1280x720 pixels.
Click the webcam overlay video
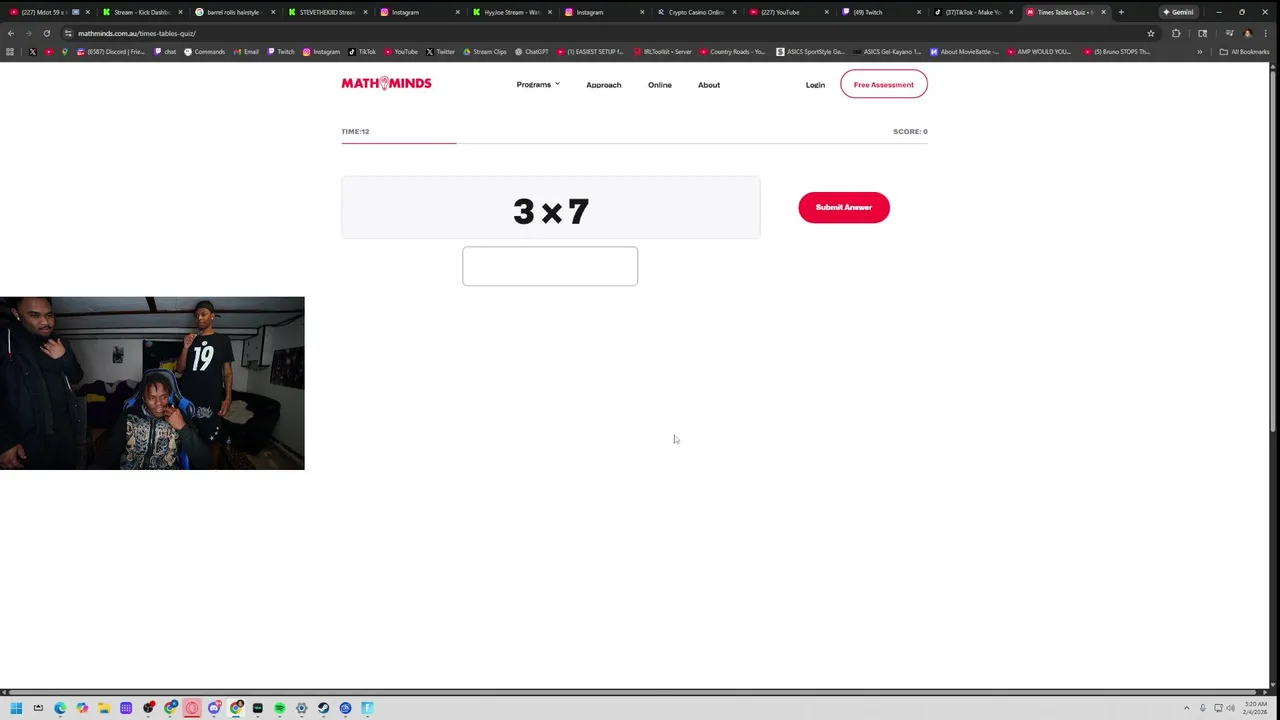[152, 383]
